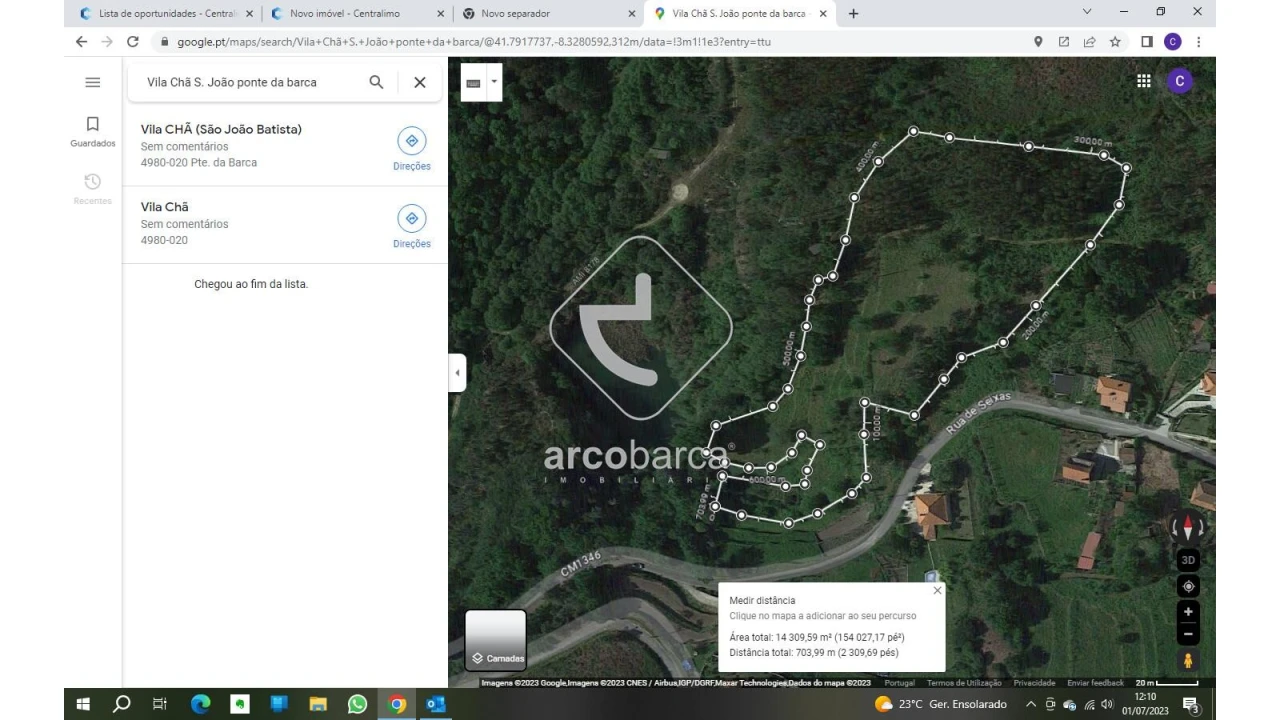1280x720 pixels.
Task: Activate the 3D view button
Action: click(1187, 559)
